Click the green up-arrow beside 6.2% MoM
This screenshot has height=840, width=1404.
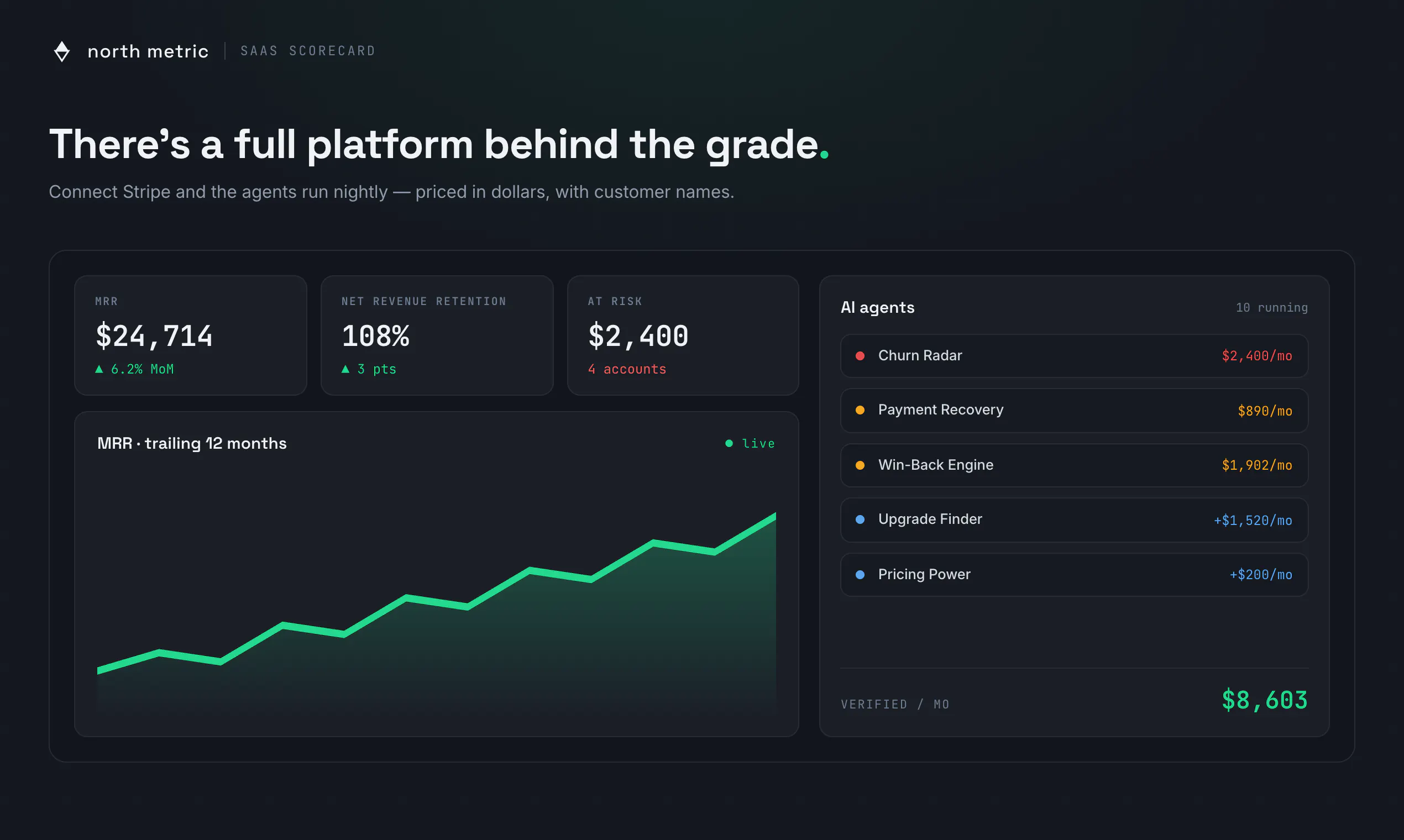pyautogui.click(x=99, y=369)
